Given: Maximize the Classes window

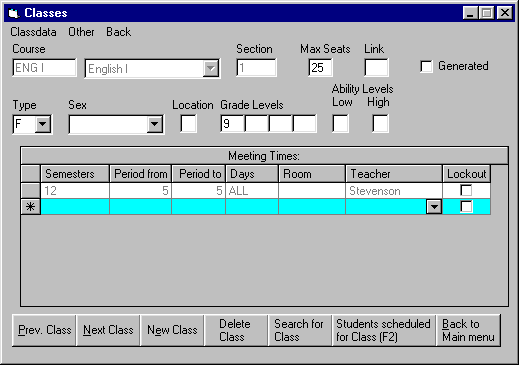Looking at the screenshot, I should tap(486, 13).
